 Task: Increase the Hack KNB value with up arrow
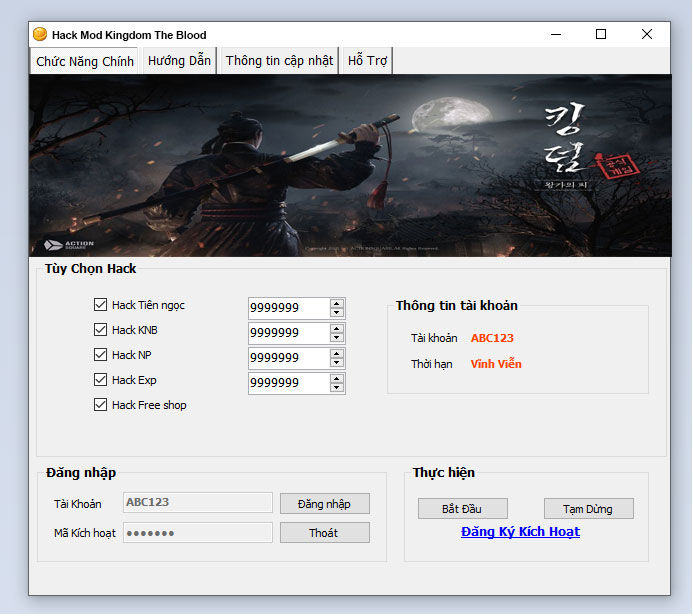click(x=337, y=329)
